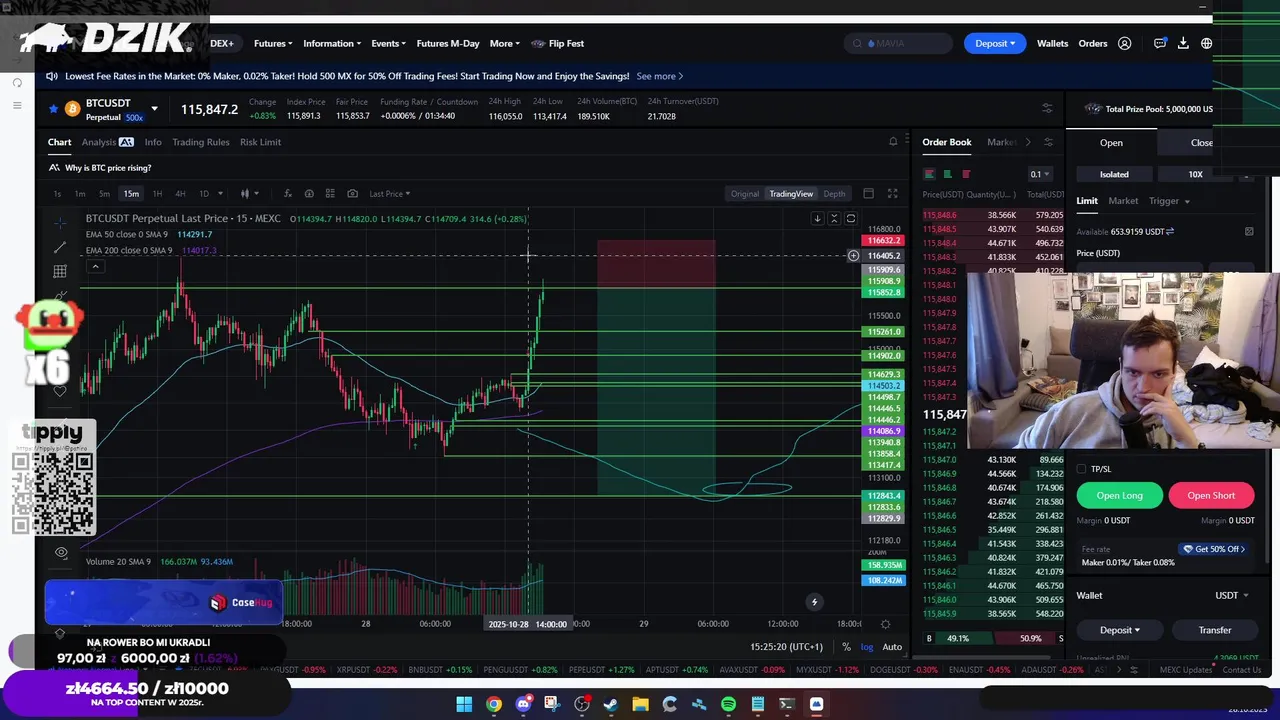Select the 1H timeframe
The height and width of the screenshot is (720, 1280).
(157, 194)
